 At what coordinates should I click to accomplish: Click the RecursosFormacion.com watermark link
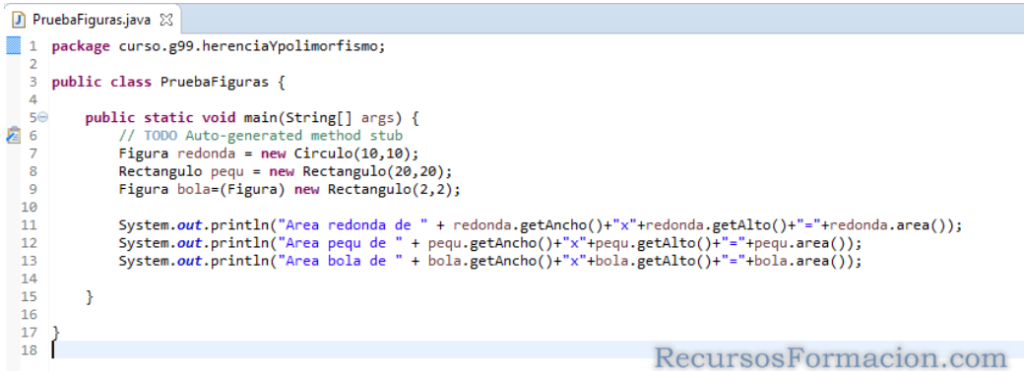[831, 357]
